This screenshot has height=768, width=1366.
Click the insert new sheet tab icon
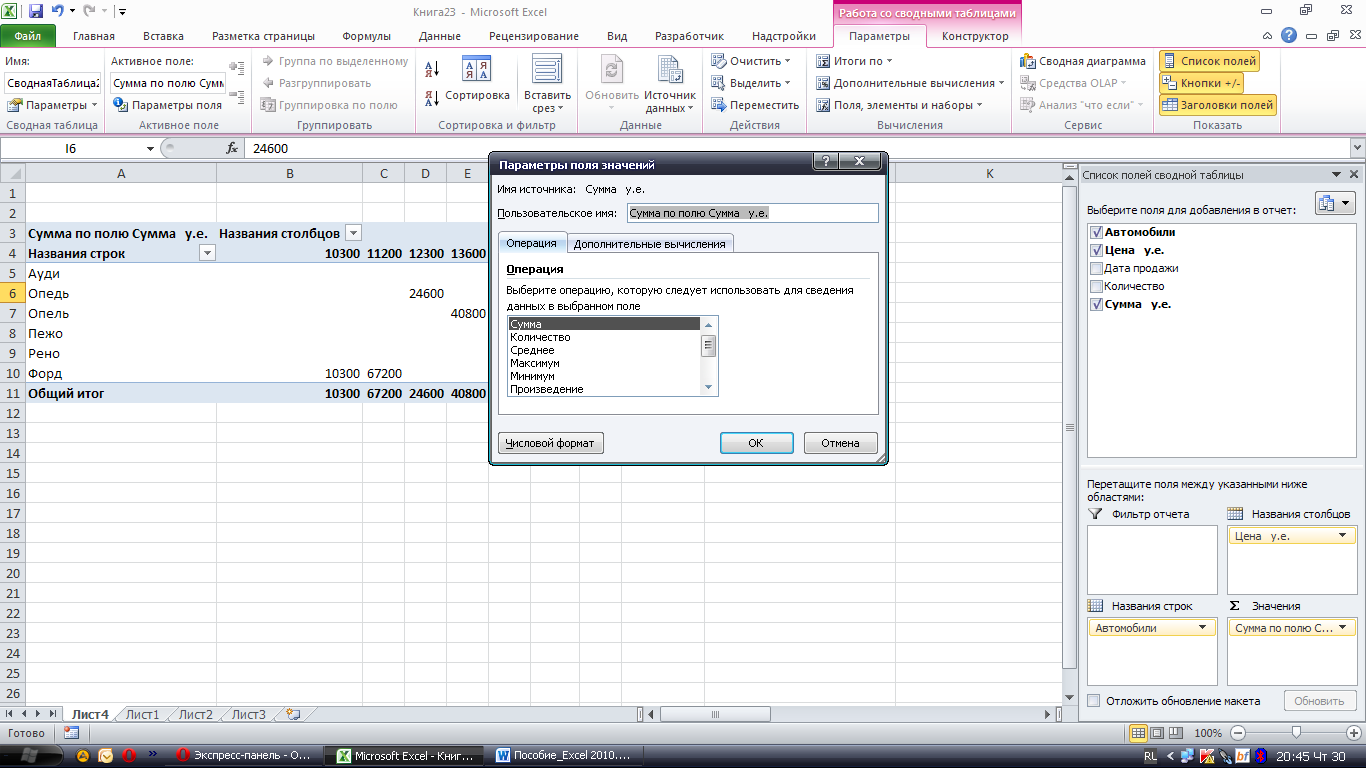pos(293,714)
